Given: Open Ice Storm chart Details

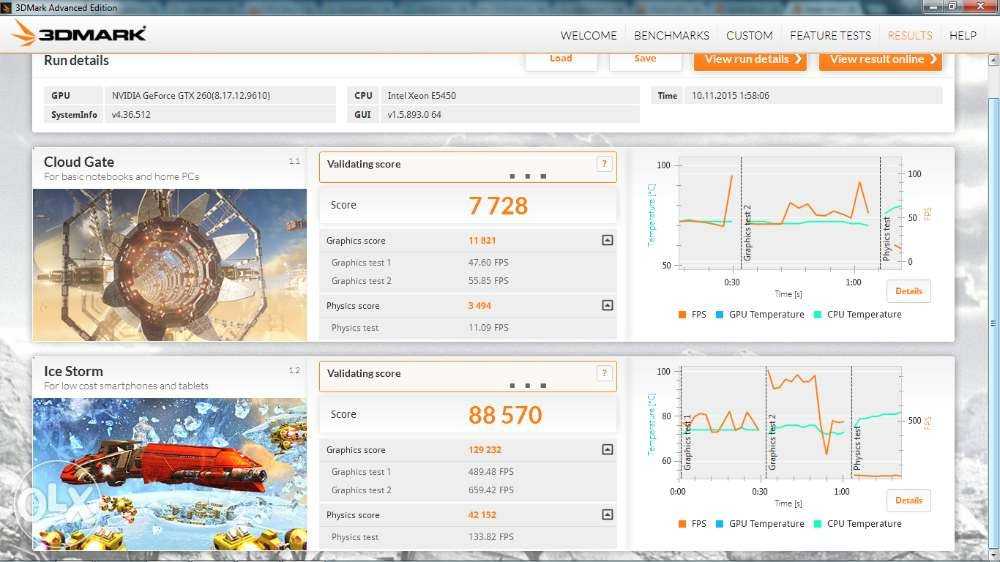Looking at the screenshot, I should pyautogui.click(x=908, y=500).
